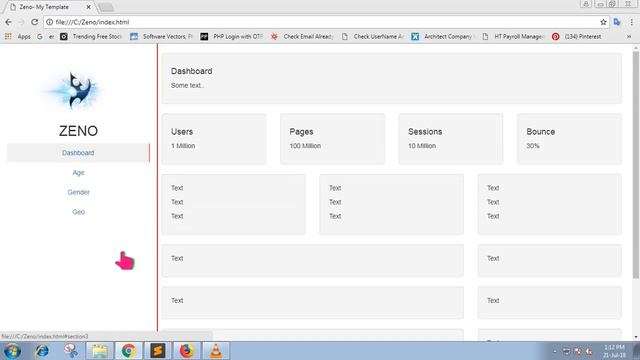This screenshot has width=640, height=360.
Task: Close the Zeno tab
Action: click(x=88, y=7)
